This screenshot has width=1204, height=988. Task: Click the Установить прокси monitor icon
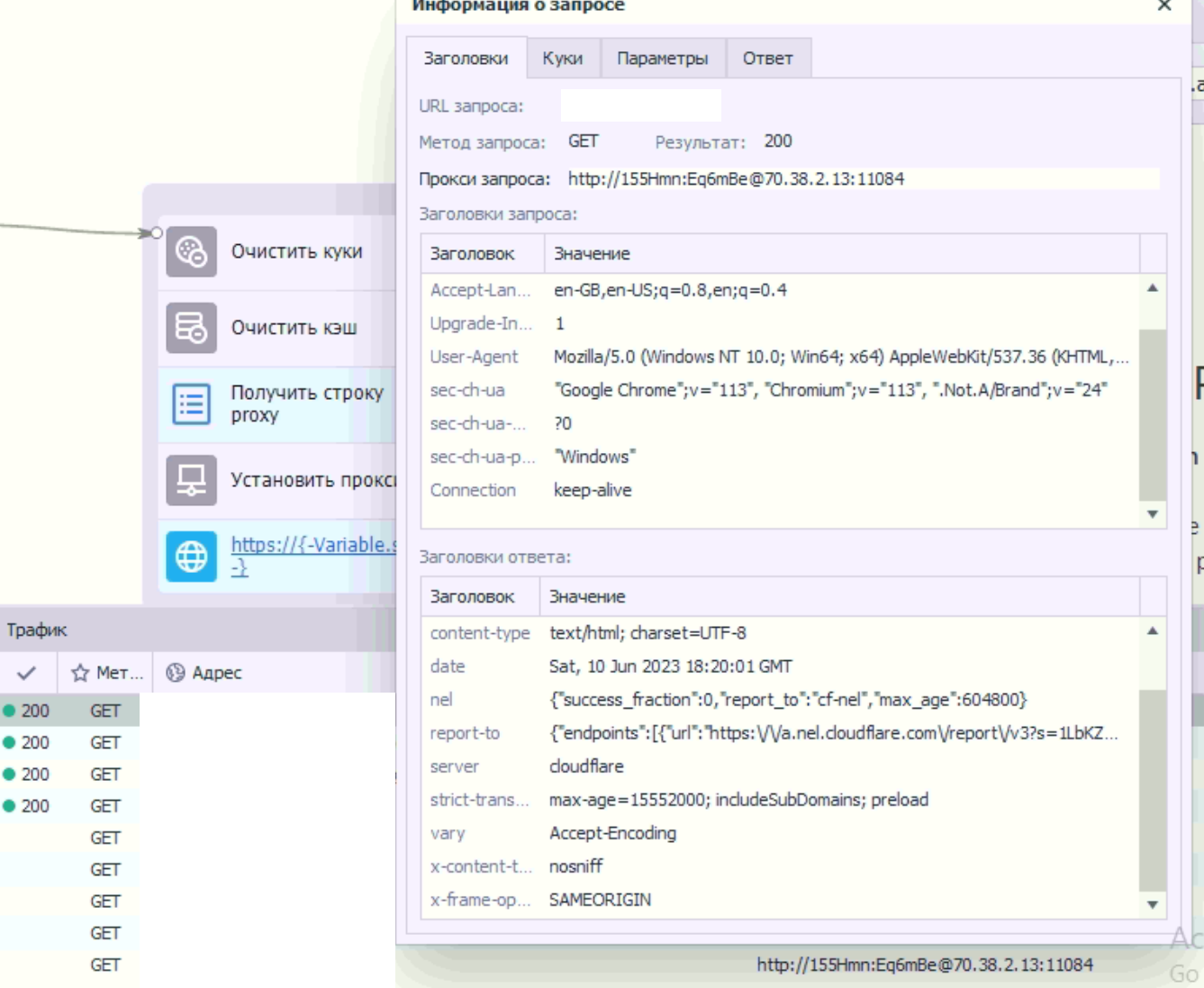point(191,480)
